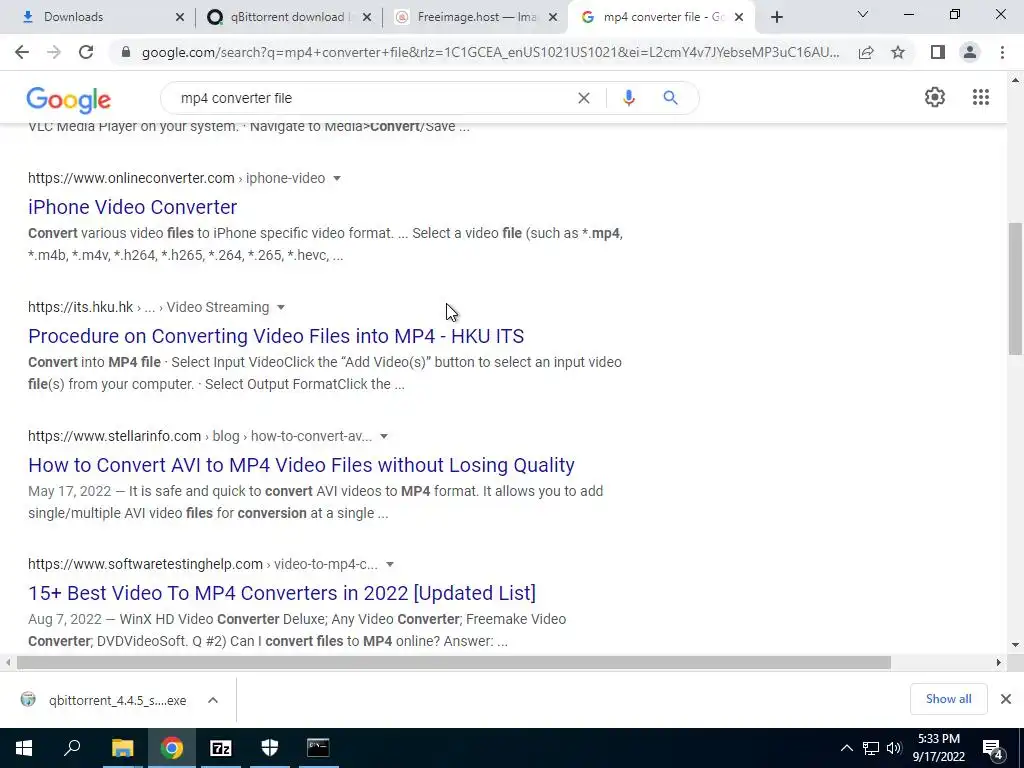Open Google apps grid
Screen dimensions: 1024x768
981,97
